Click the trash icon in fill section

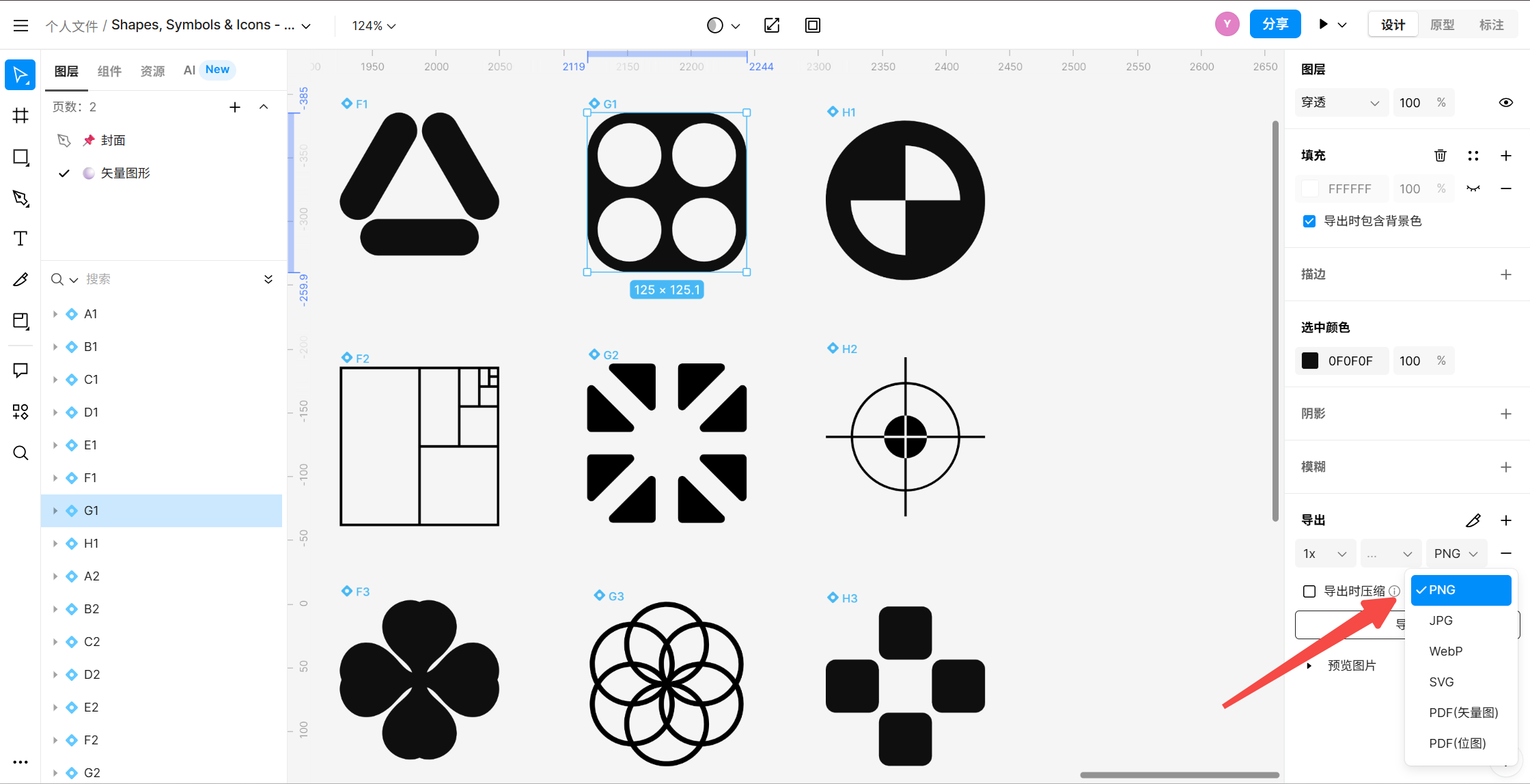[1441, 156]
